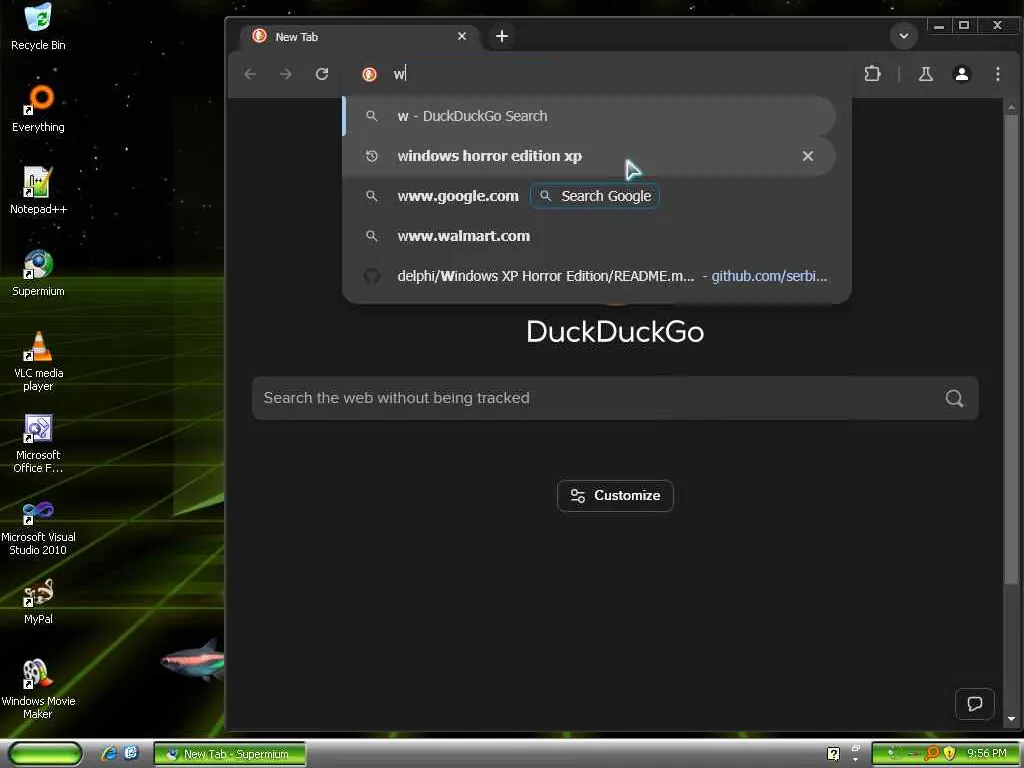The height and width of the screenshot is (768, 1024).
Task: Click the second quick launch icon
Action: pos(131,754)
